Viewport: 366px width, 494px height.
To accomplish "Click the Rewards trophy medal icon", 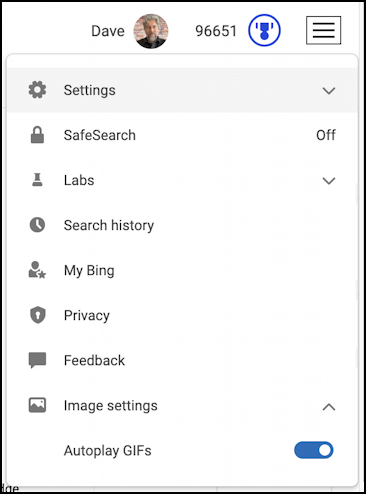I will click(264, 30).
